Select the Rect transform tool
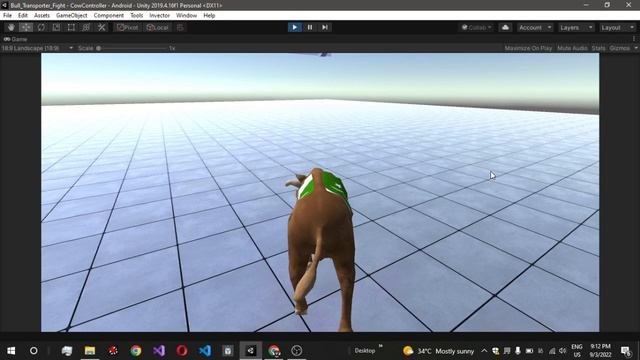 (71, 27)
